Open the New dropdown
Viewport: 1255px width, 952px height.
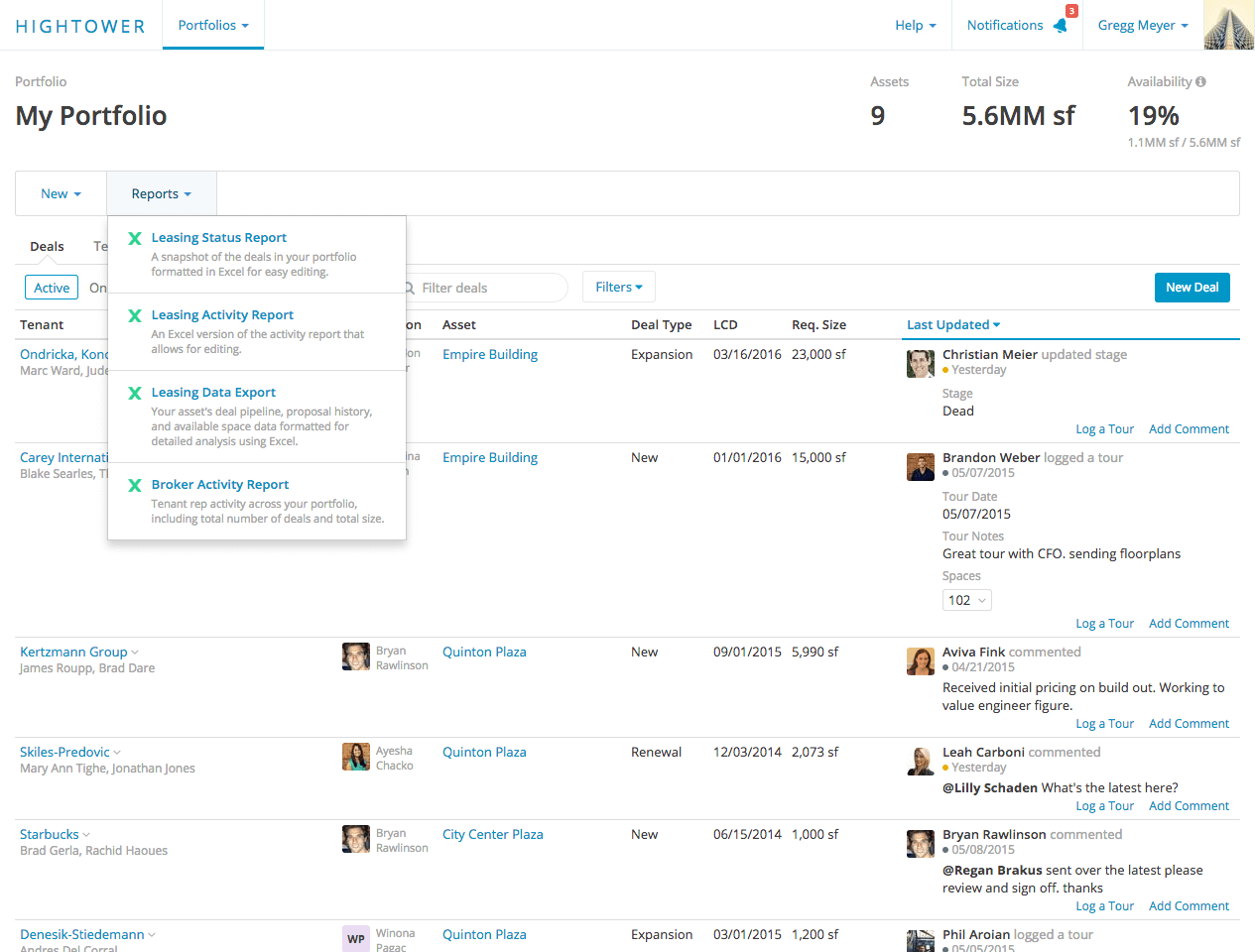(x=61, y=193)
